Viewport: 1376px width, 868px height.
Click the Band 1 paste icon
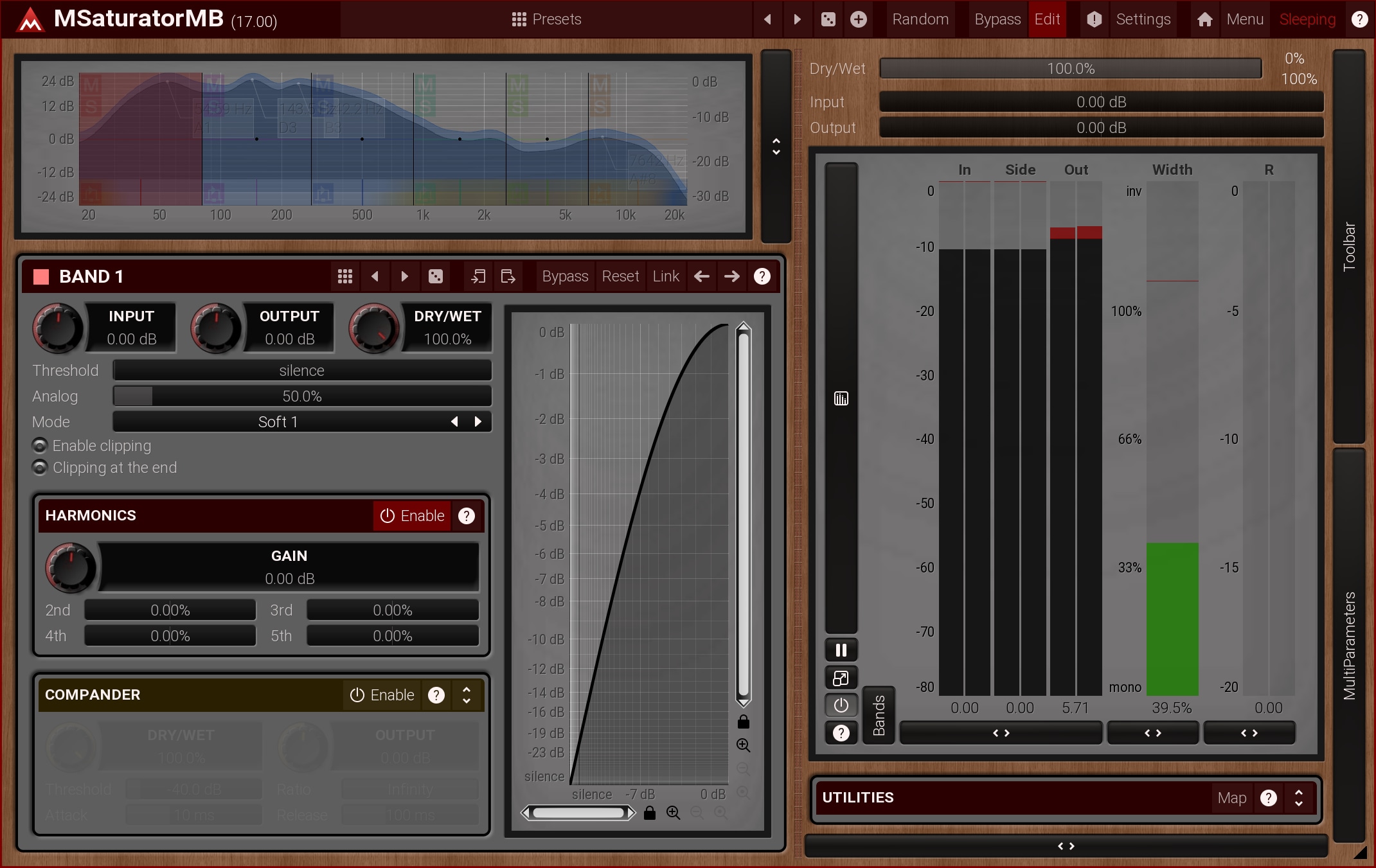[508, 276]
